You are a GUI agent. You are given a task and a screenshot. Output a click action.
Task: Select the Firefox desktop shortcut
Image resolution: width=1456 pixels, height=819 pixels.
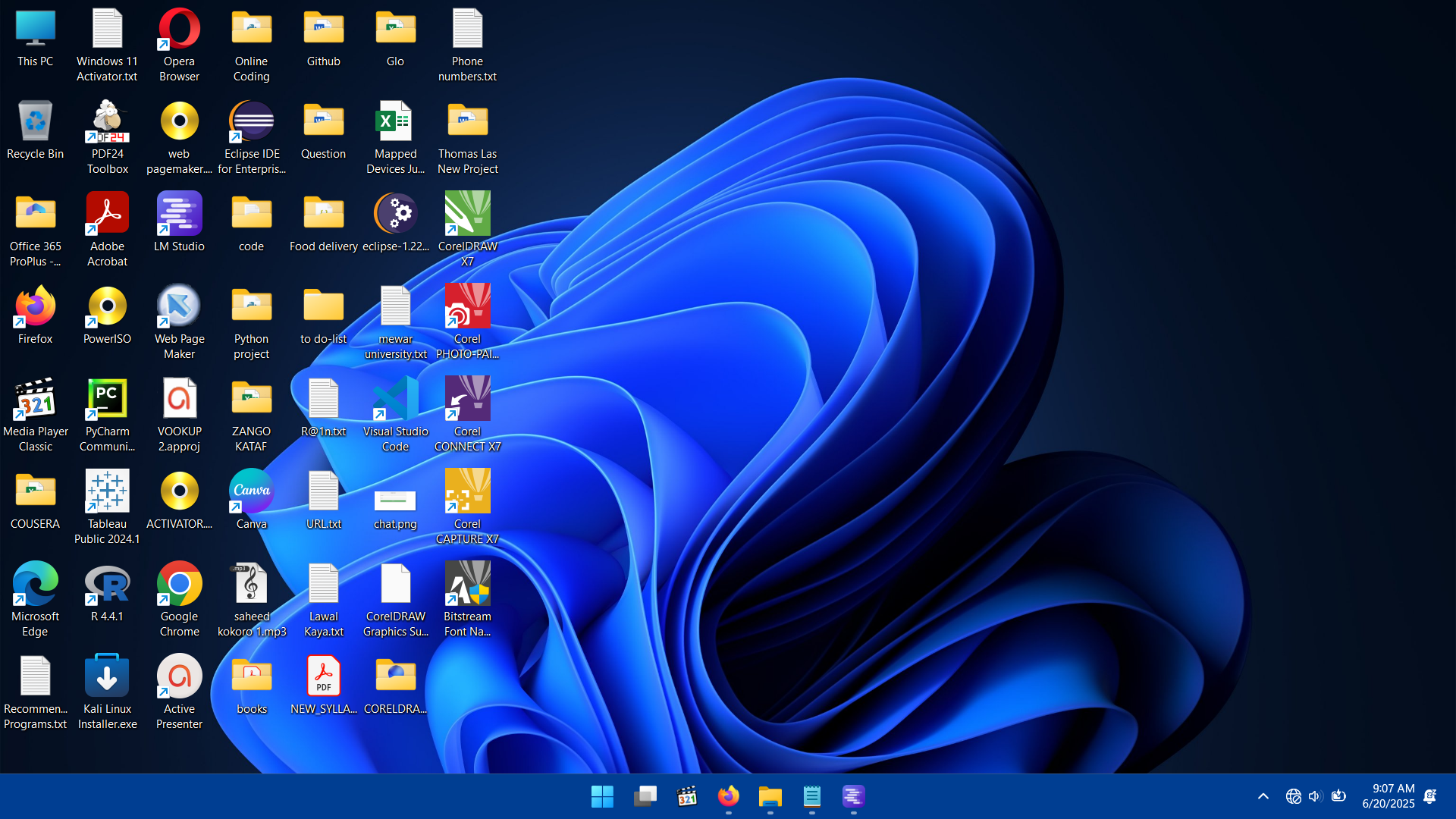pos(36,315)
